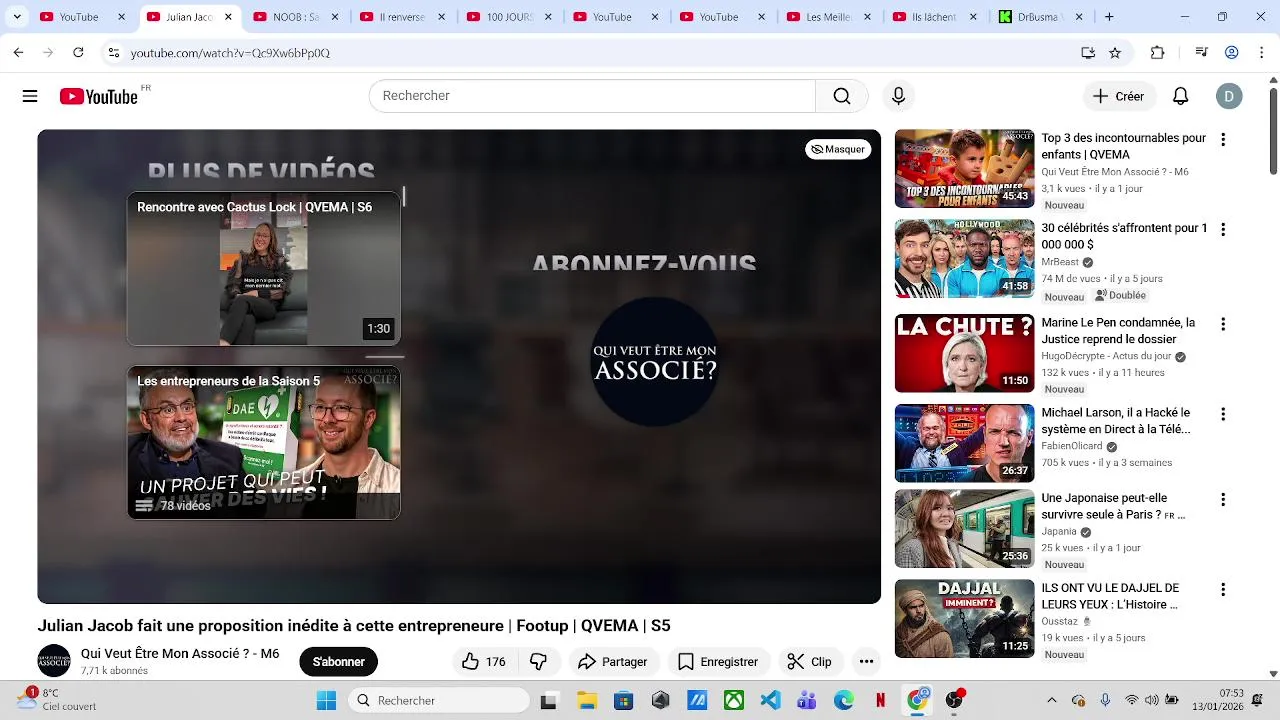Image resolution: width=1280 pixels, height=720 pixels.
Task: Open the weather widget 8°C Ciel couvert
Action: pyautogui.click(x=58, y=700)
